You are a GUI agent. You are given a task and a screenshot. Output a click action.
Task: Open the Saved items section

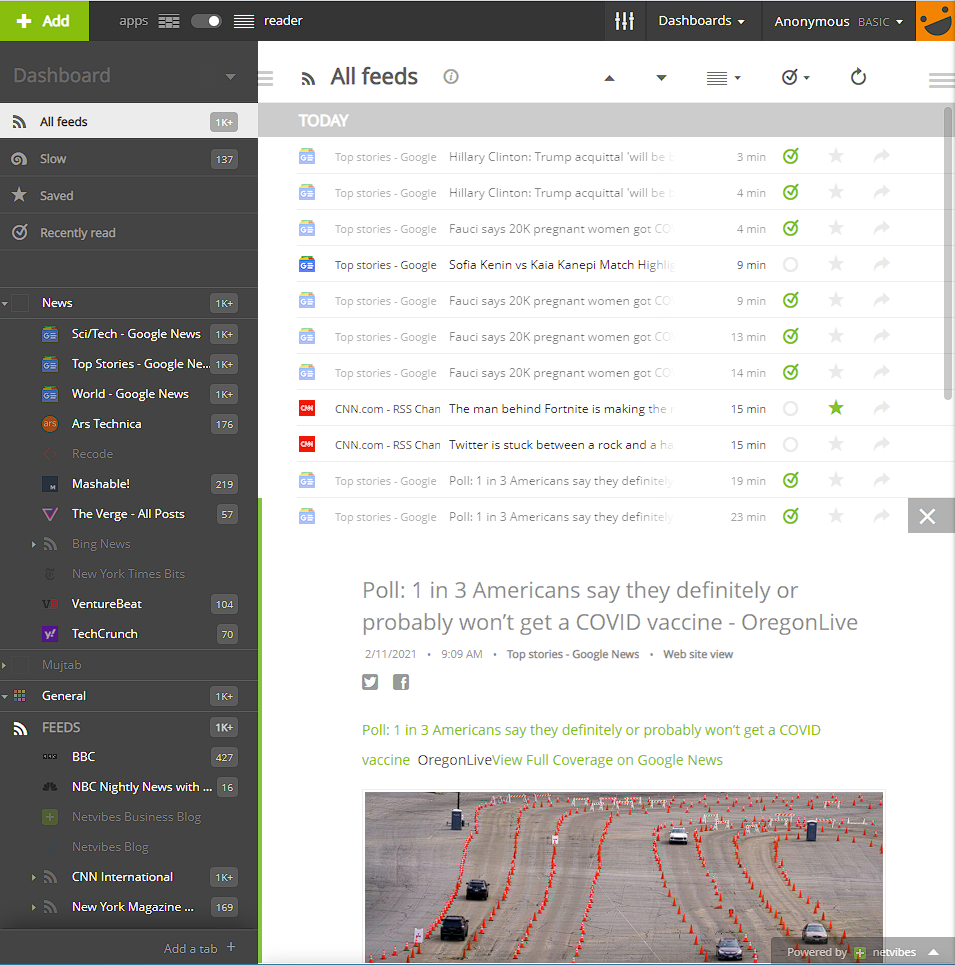pyautogui.click(x=129, y=196)
